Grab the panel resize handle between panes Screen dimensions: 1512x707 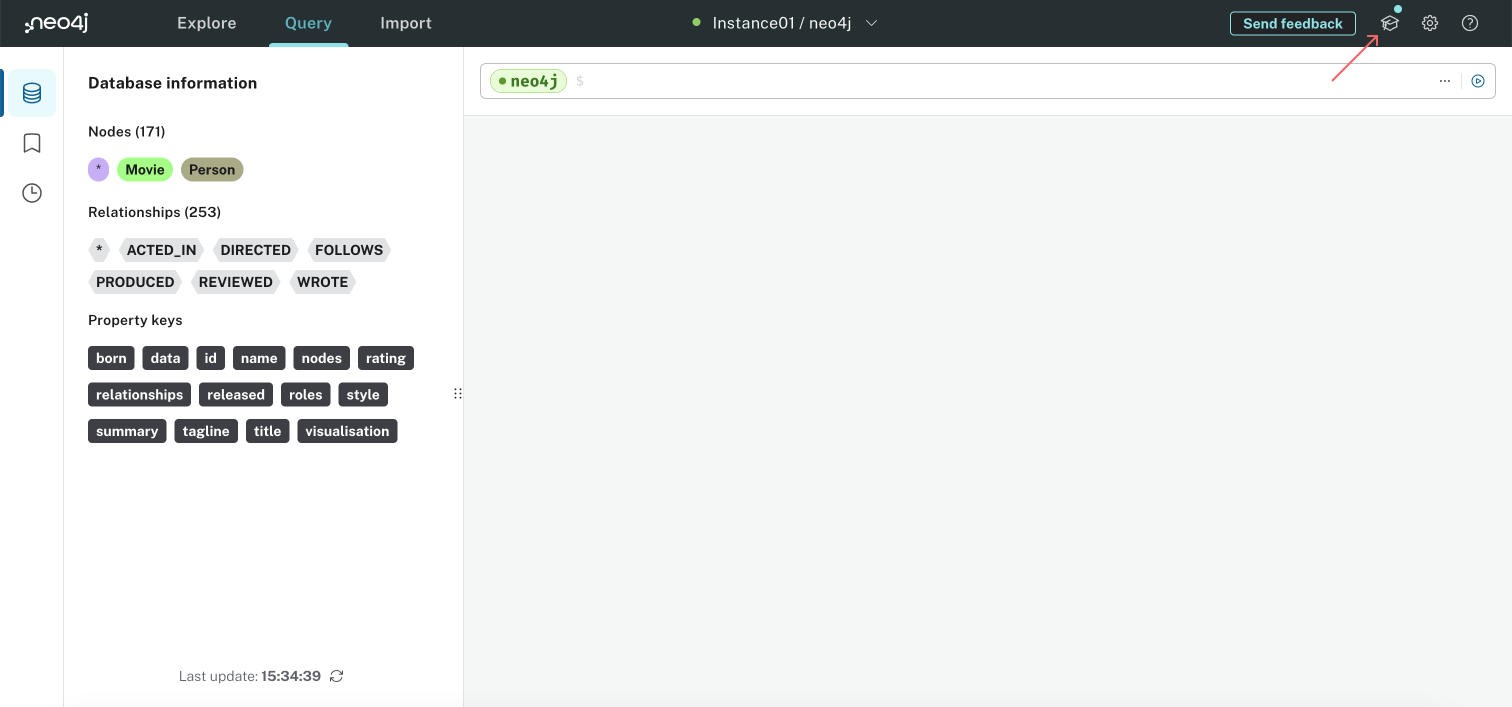[458, 393]
